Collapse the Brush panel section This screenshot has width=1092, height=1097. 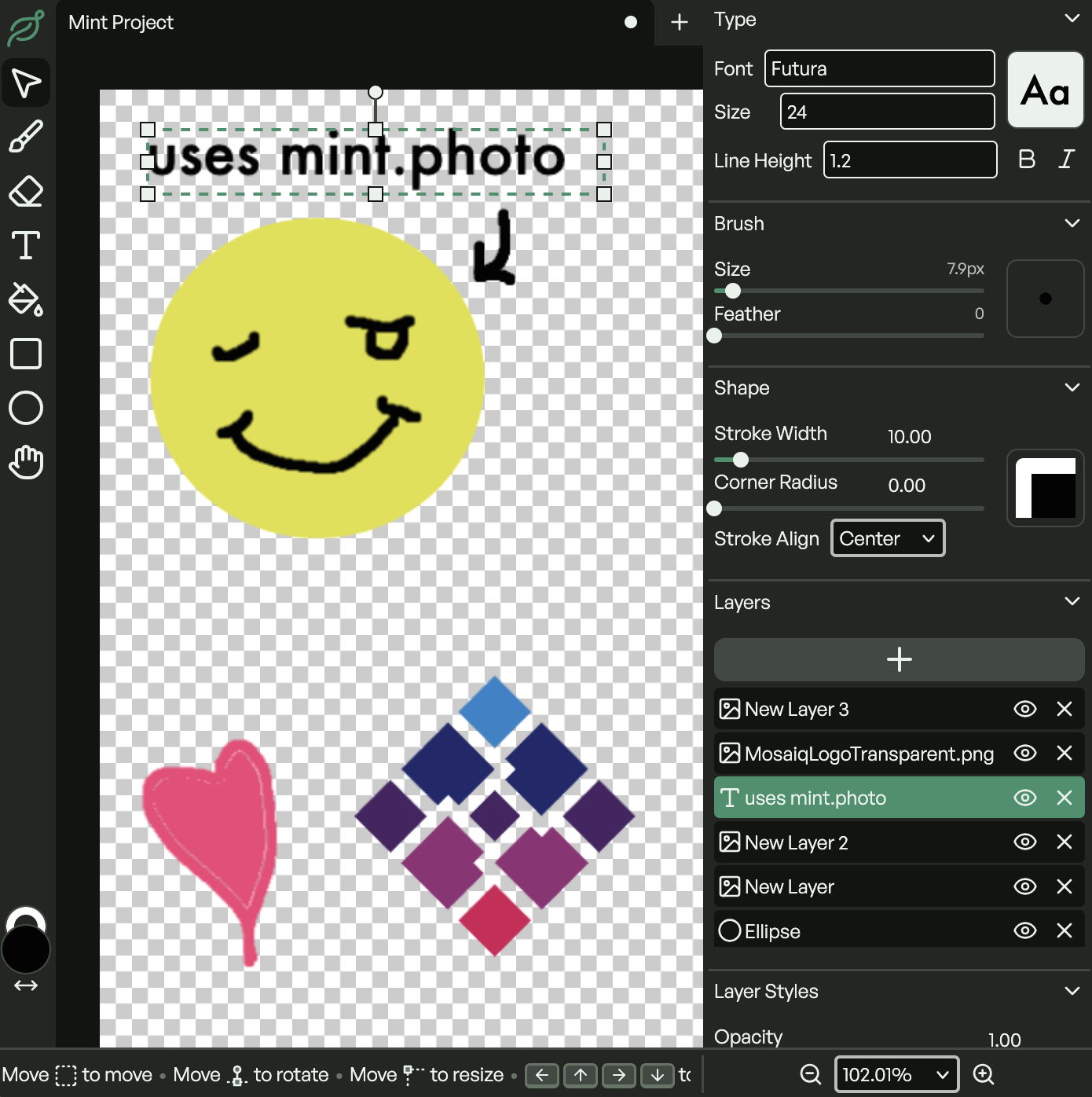click(1072, 223)
